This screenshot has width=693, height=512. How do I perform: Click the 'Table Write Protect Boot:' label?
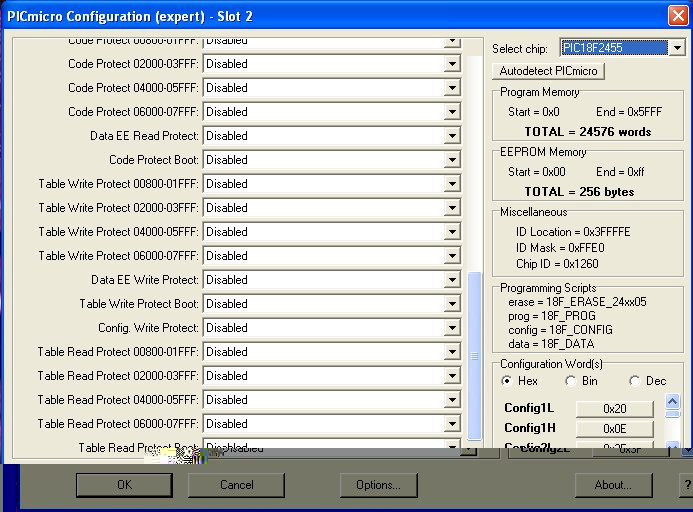click(x=139, y=304)
